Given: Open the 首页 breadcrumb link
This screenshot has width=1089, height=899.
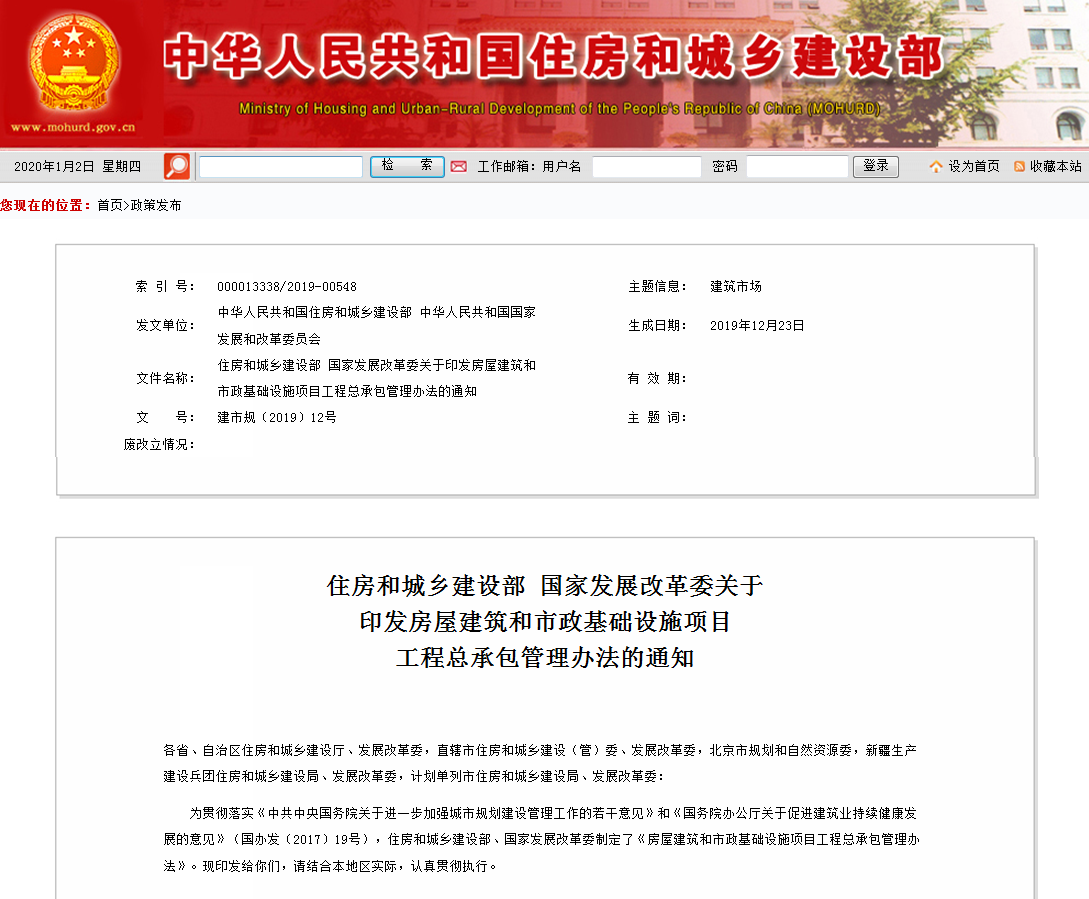Looking at the screenshot, I should click(x=110, y=205).
